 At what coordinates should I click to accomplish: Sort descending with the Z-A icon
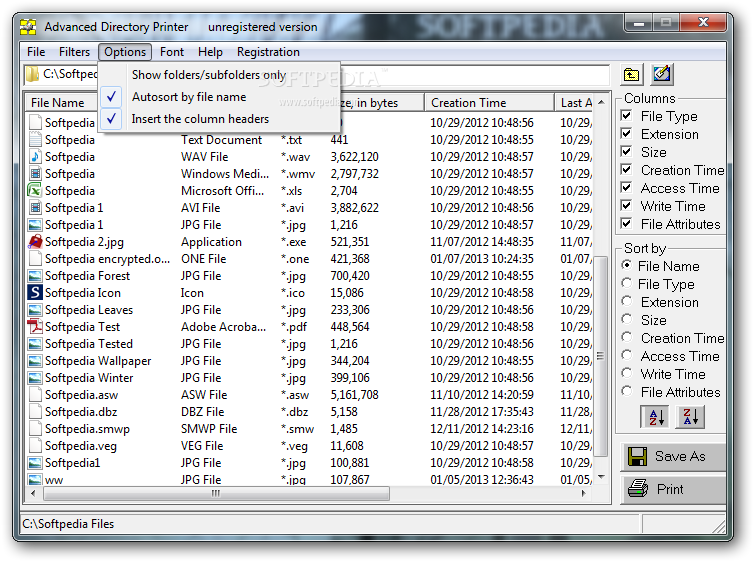(x=690, y=417)
